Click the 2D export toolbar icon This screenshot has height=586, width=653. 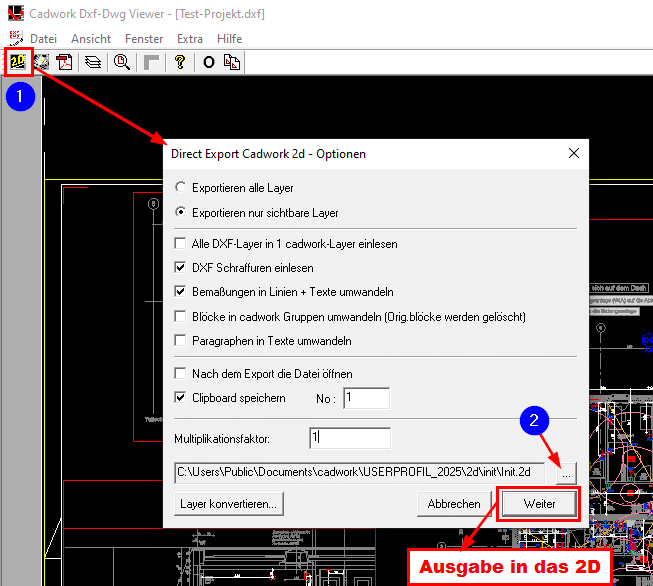(x=18, y=62)
